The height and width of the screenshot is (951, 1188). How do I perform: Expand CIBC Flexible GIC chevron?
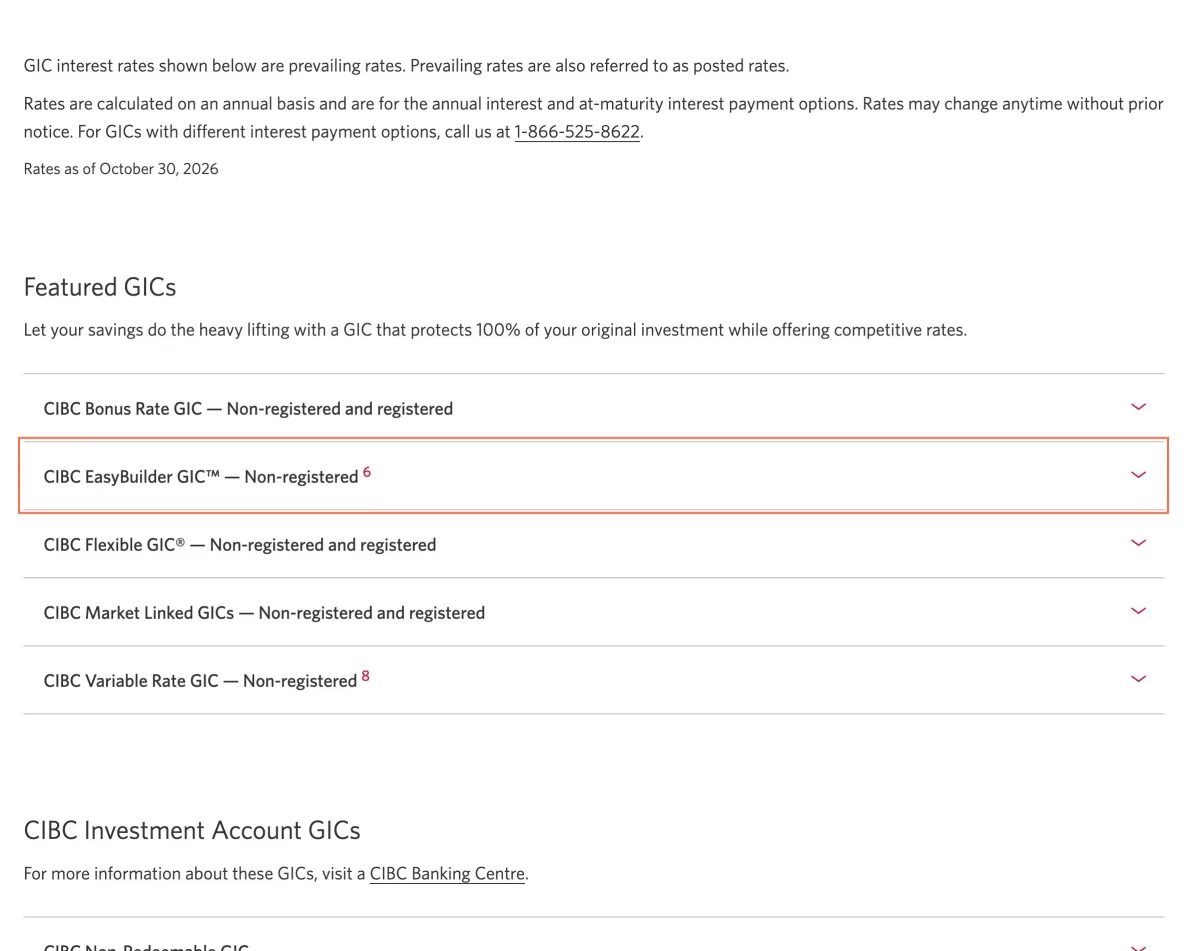(x=1138, y=543)
